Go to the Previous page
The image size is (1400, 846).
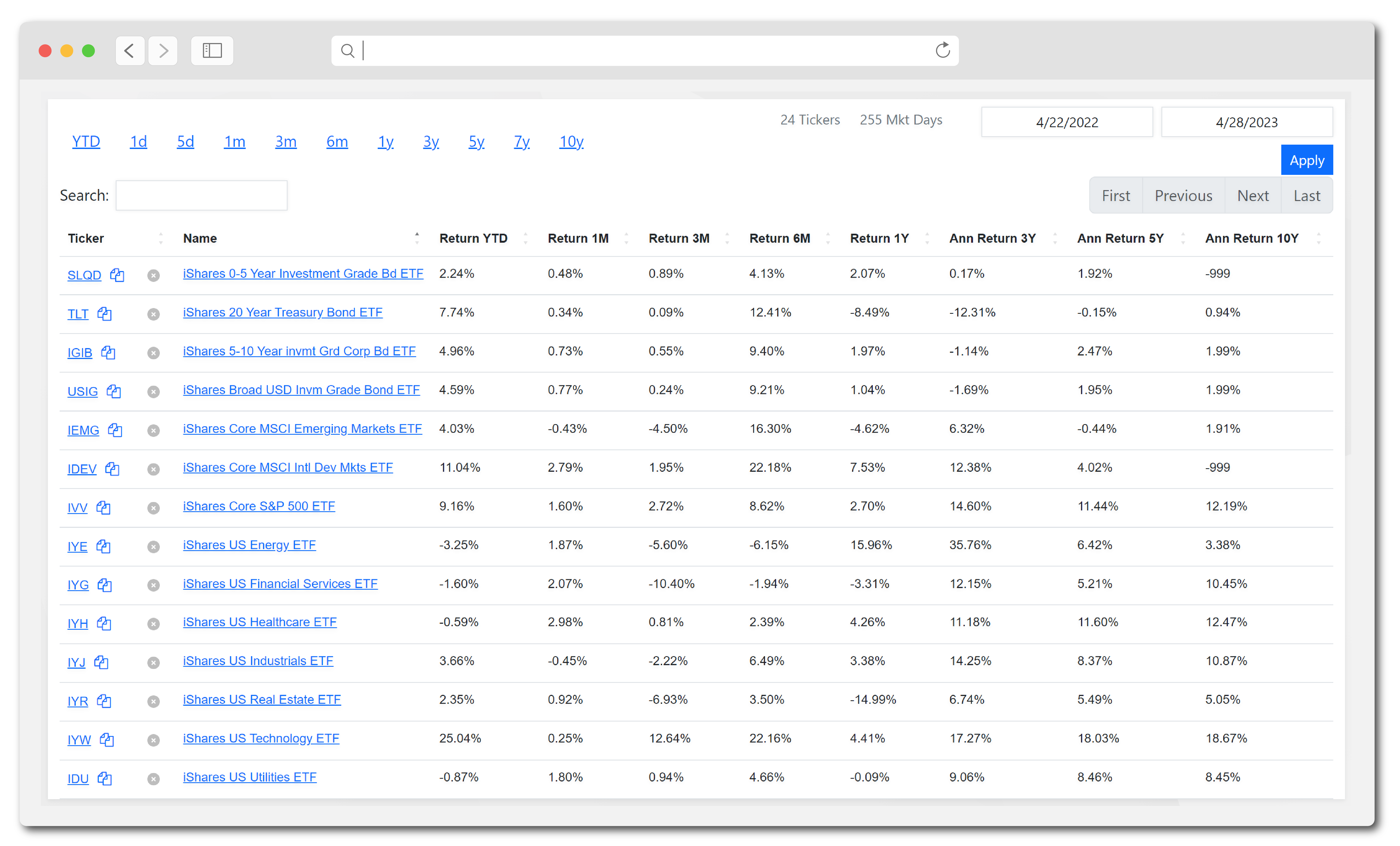coord(1183,196)
